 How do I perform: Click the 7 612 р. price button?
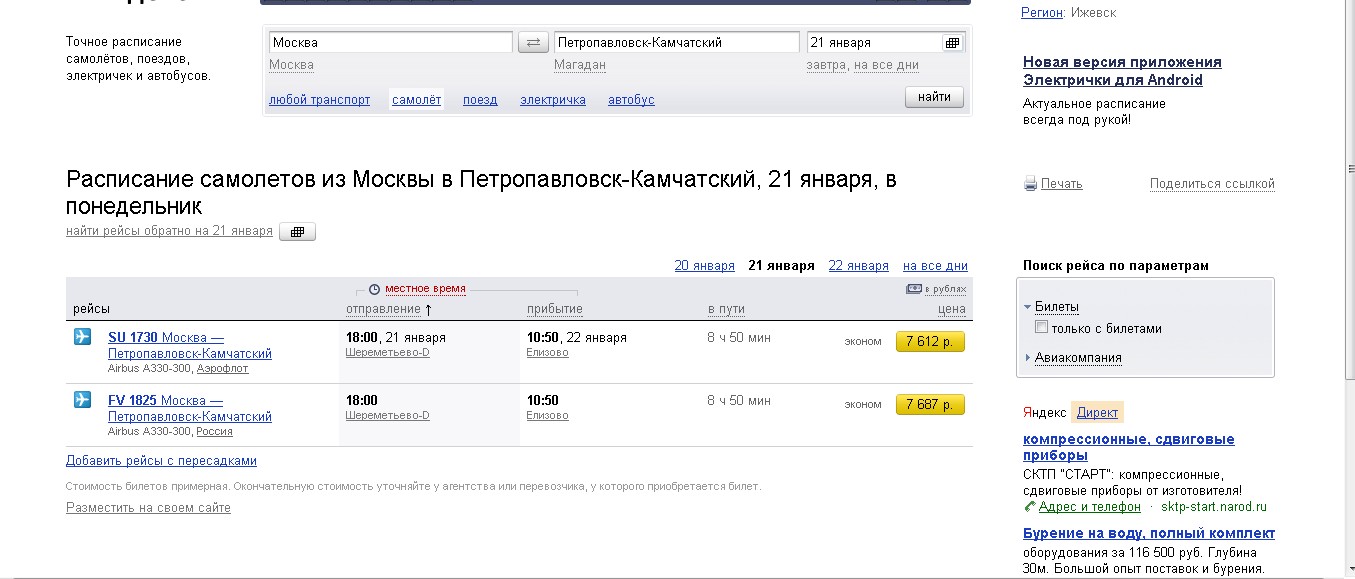[x=930, y=341]
